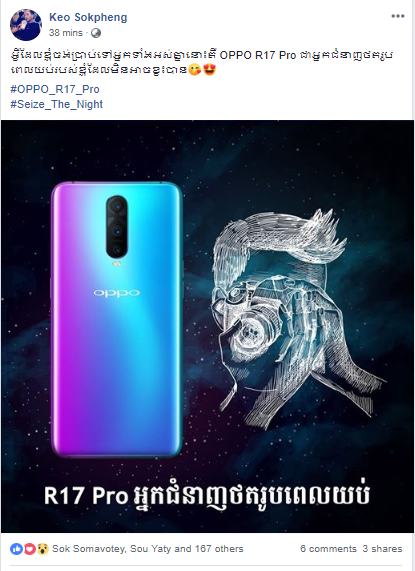The height and width of the screenshot is (571, 415).
Task: Click the heart-eyes emoji in post
Action: 209,69
